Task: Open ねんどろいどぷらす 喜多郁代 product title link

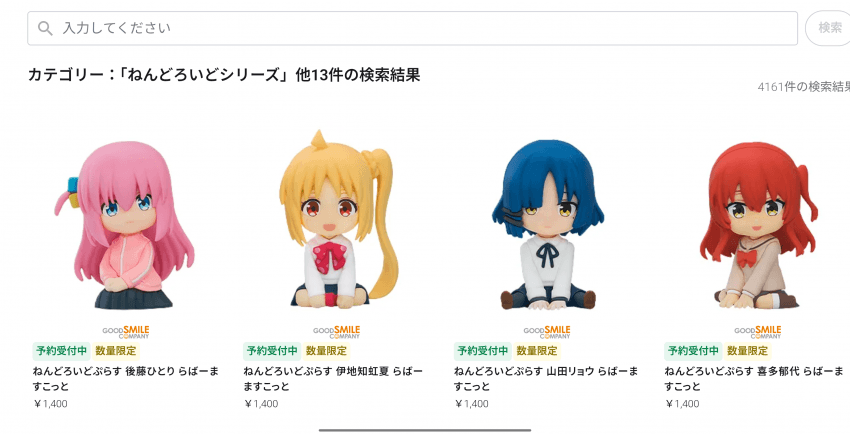Action: coord(754,379)
